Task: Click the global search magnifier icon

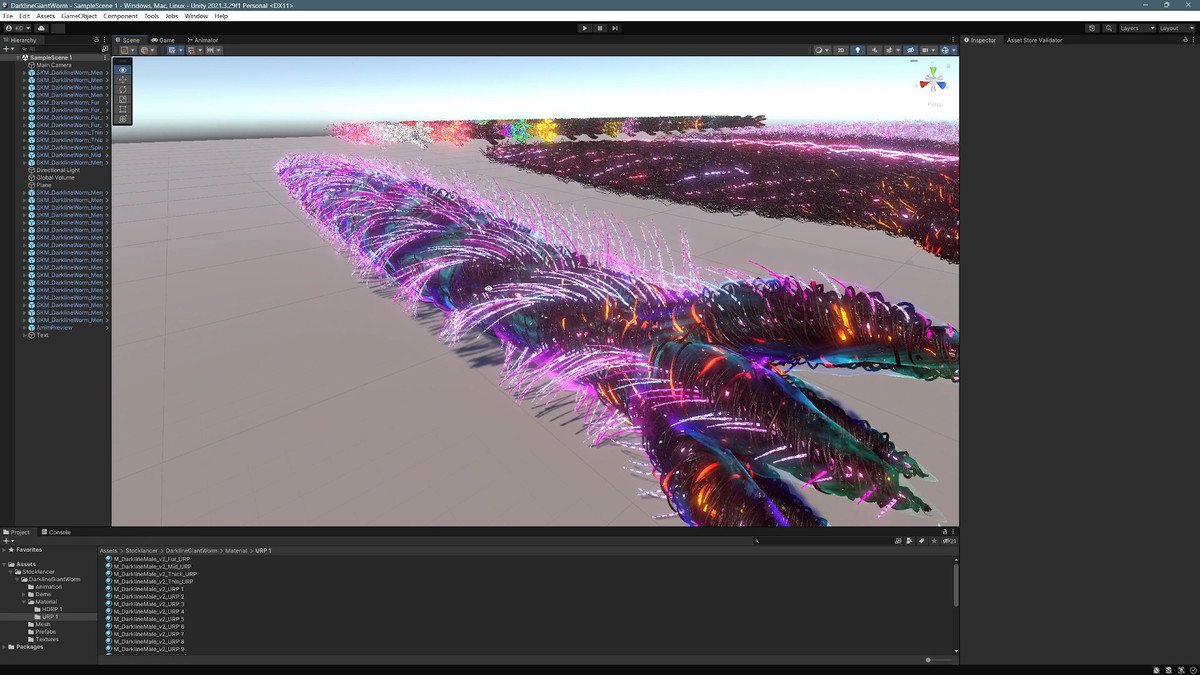Action: (1110, 28)
